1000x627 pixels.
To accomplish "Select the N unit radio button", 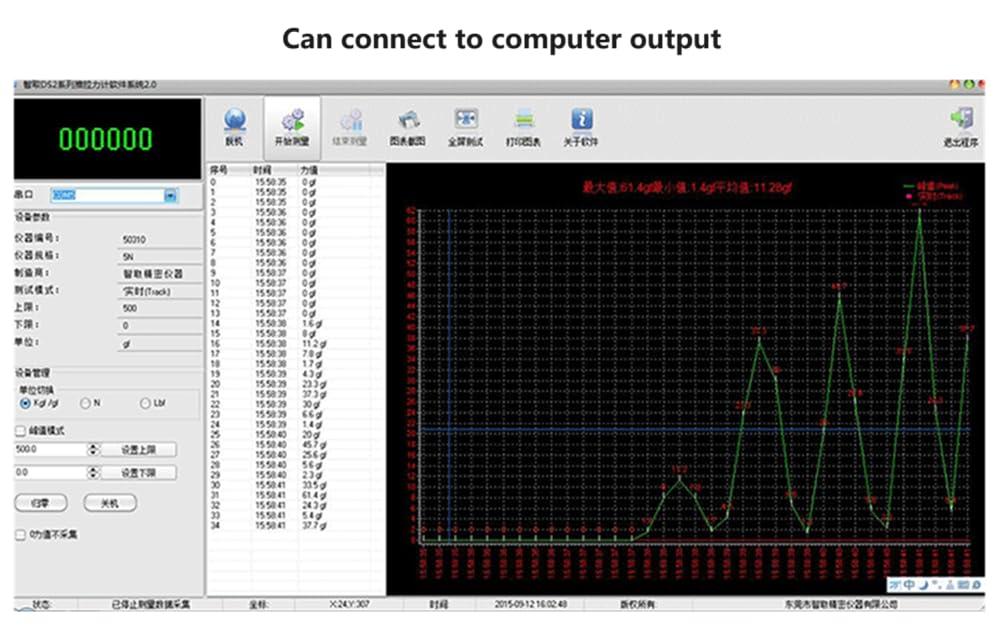I will tap(85, 403).
